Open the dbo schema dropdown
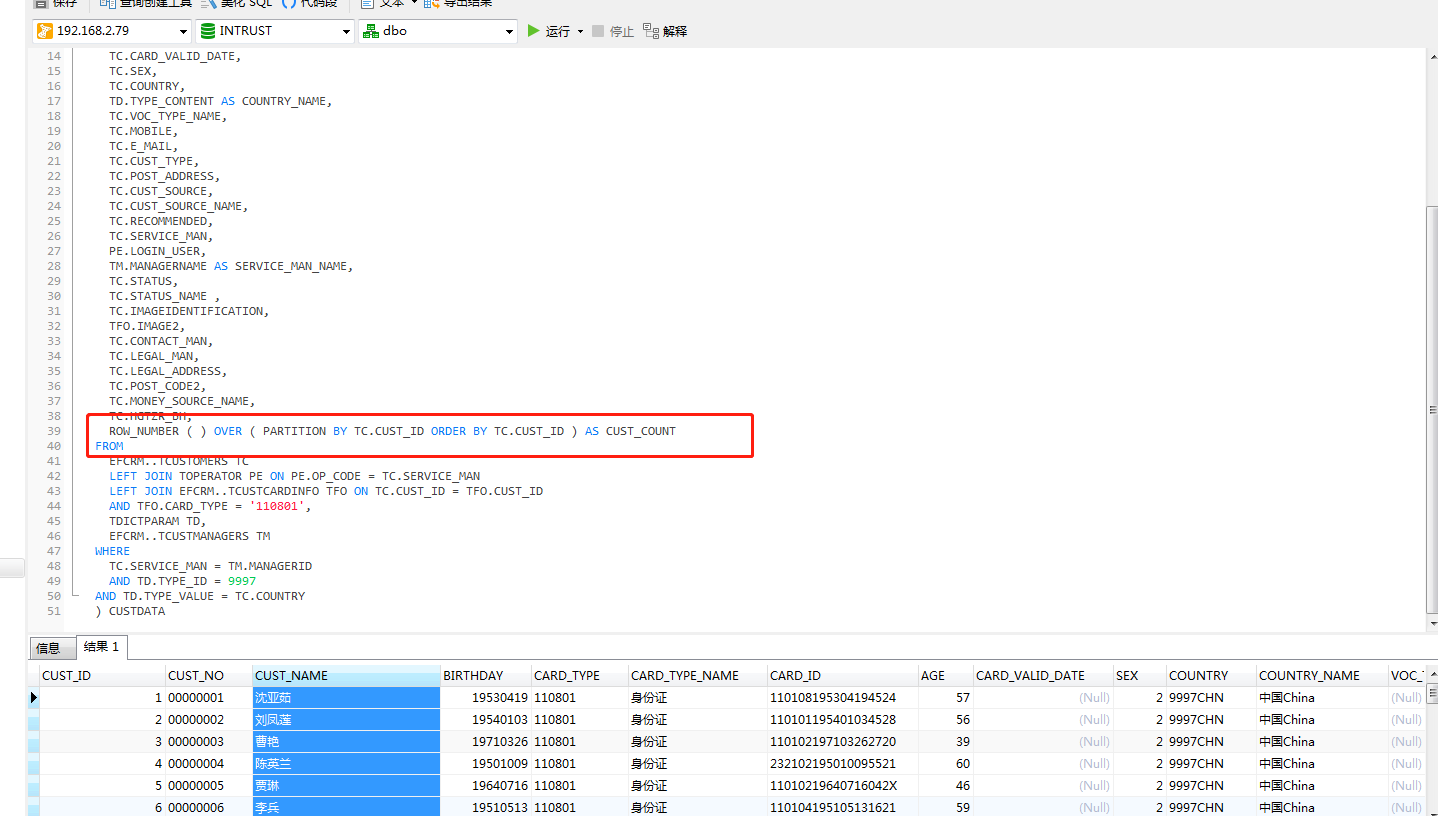Image resolution: width=1438 pixels, height=816 pixels. coord(509,30)
